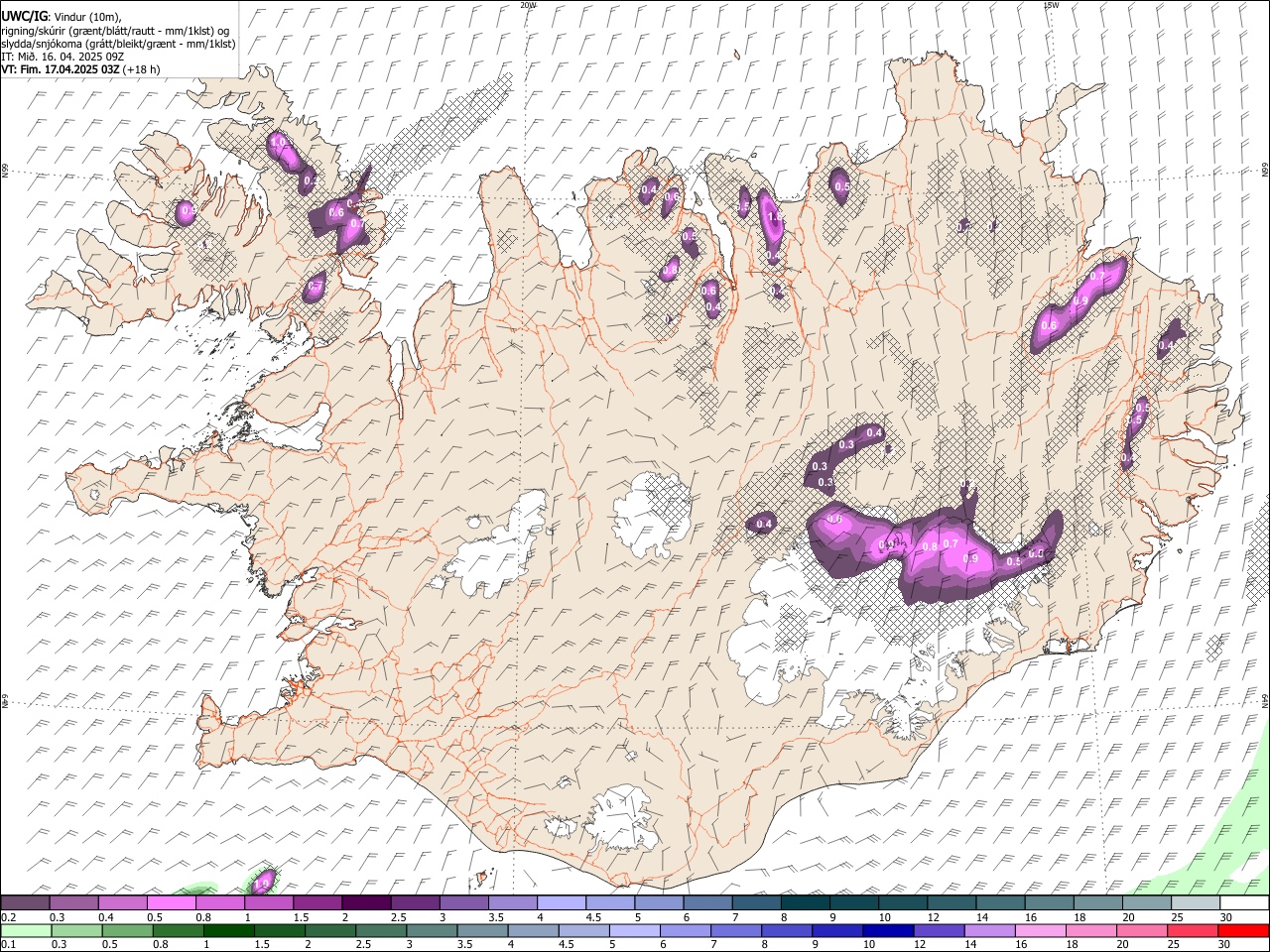Select the dark teal 8 swatch in upper legend
The height and width of the screenshot is (952, 1270).
coord(806,902)
